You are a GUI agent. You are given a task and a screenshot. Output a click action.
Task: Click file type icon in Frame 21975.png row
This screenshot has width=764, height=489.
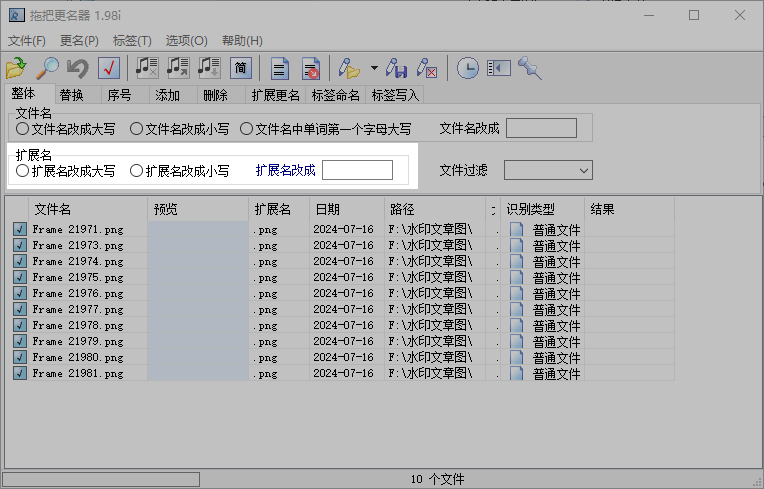coord(516,278)
